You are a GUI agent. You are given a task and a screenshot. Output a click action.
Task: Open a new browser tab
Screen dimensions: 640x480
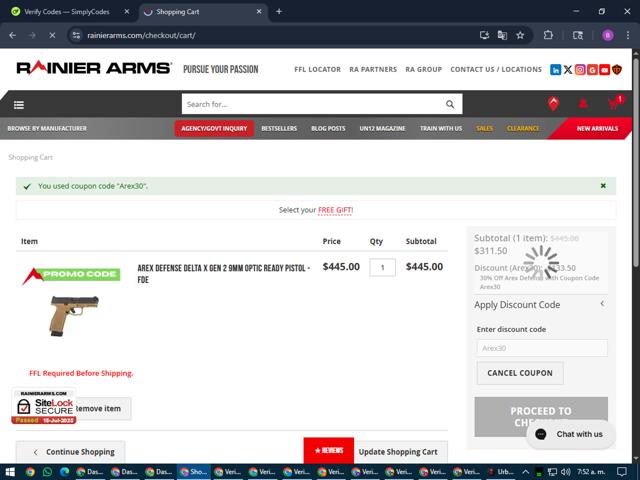[x=279, y=12]
